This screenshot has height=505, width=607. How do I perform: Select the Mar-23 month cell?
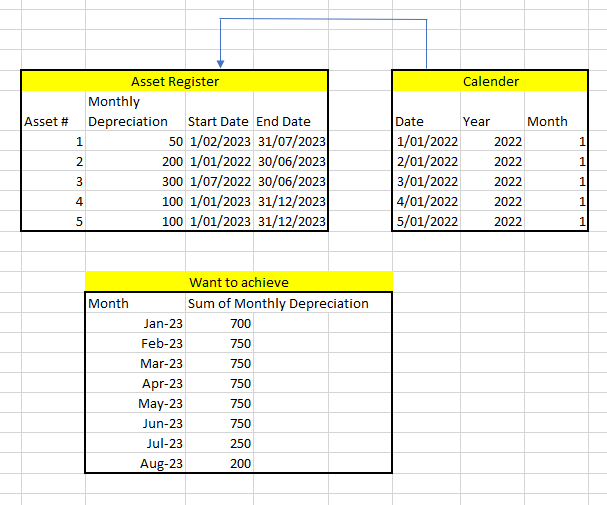click(x=135, y=363)
